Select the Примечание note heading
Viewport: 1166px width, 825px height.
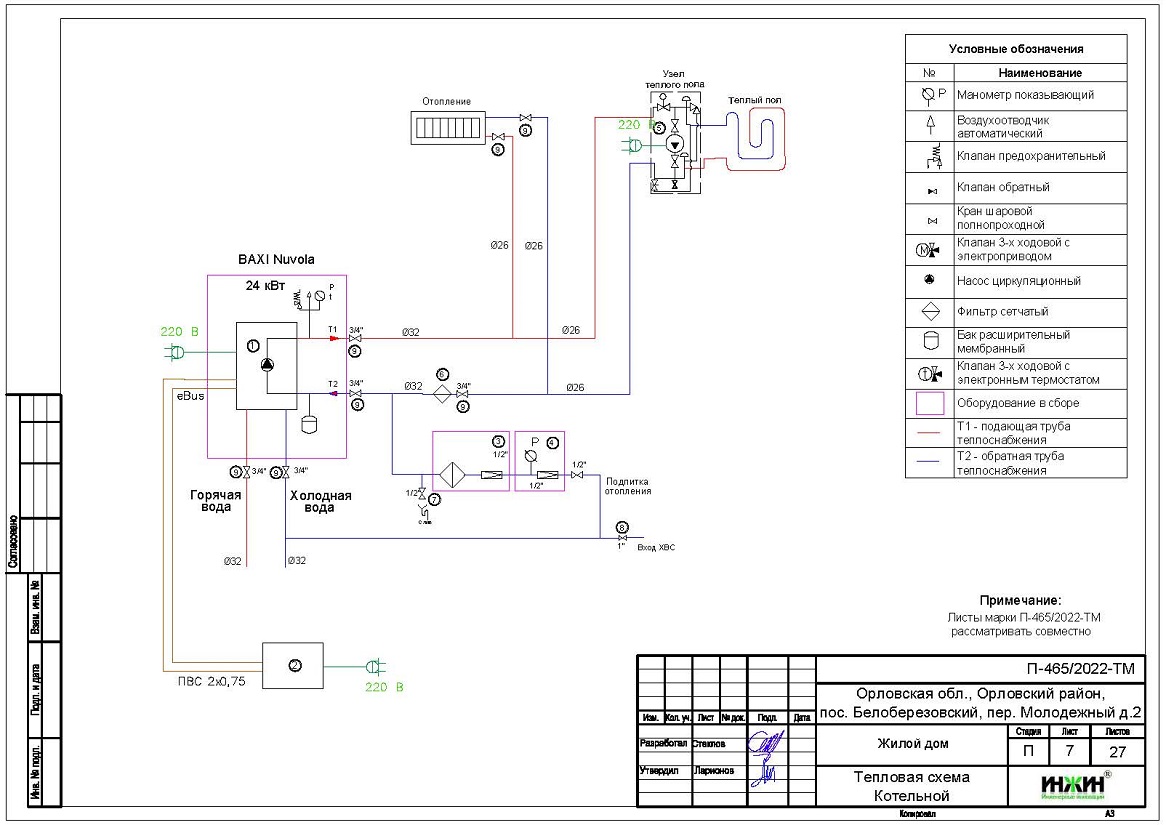point(1019,600)
